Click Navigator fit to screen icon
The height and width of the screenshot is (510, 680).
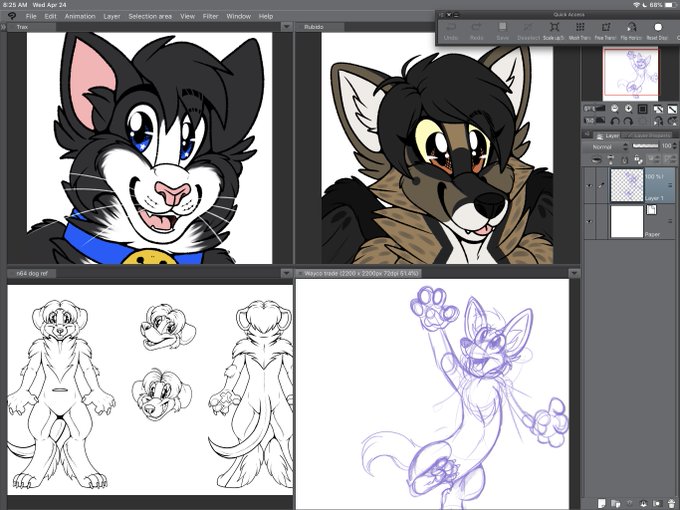point(643,109)
